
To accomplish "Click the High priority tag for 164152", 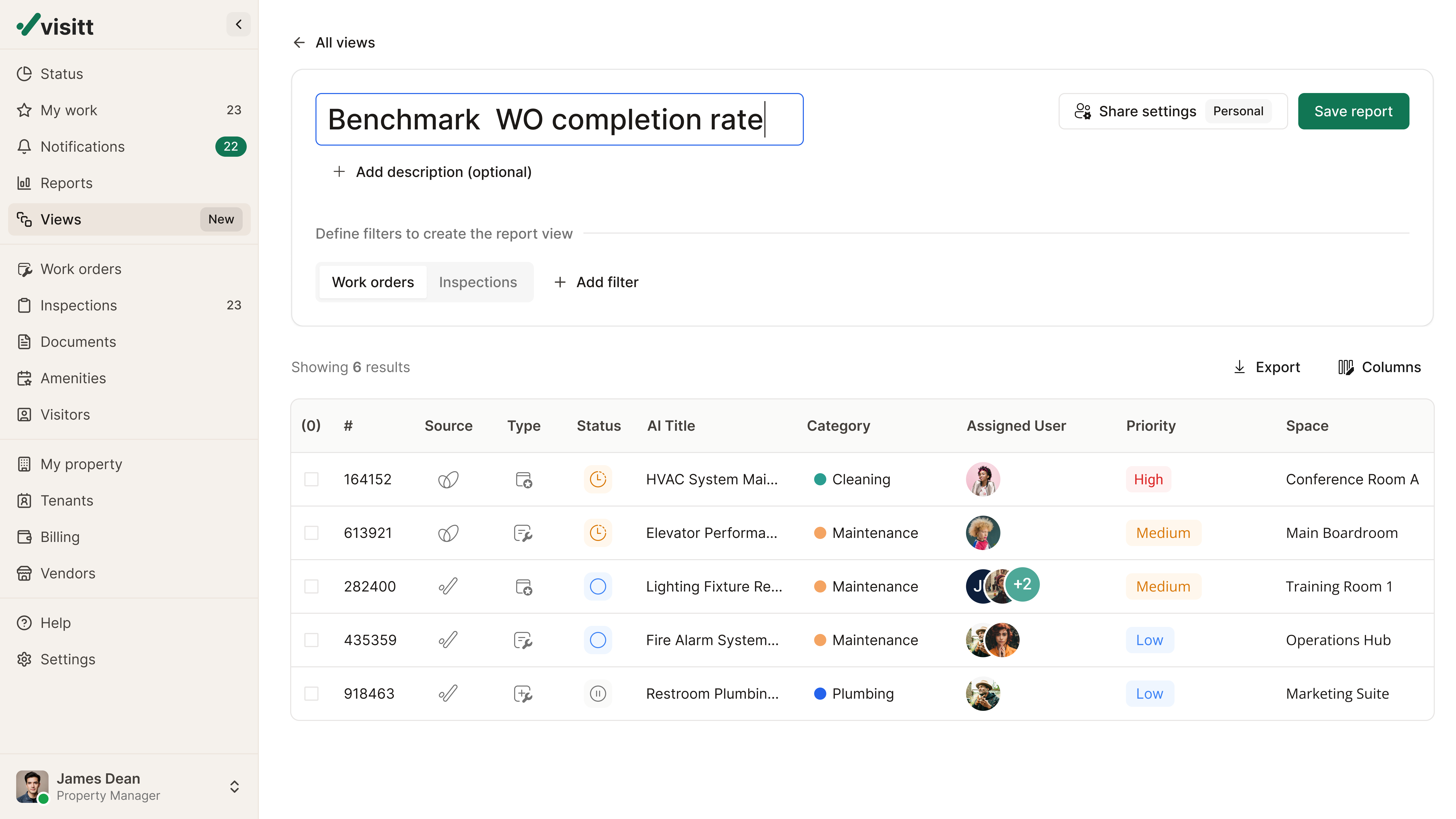I will tap(1149, 479).
